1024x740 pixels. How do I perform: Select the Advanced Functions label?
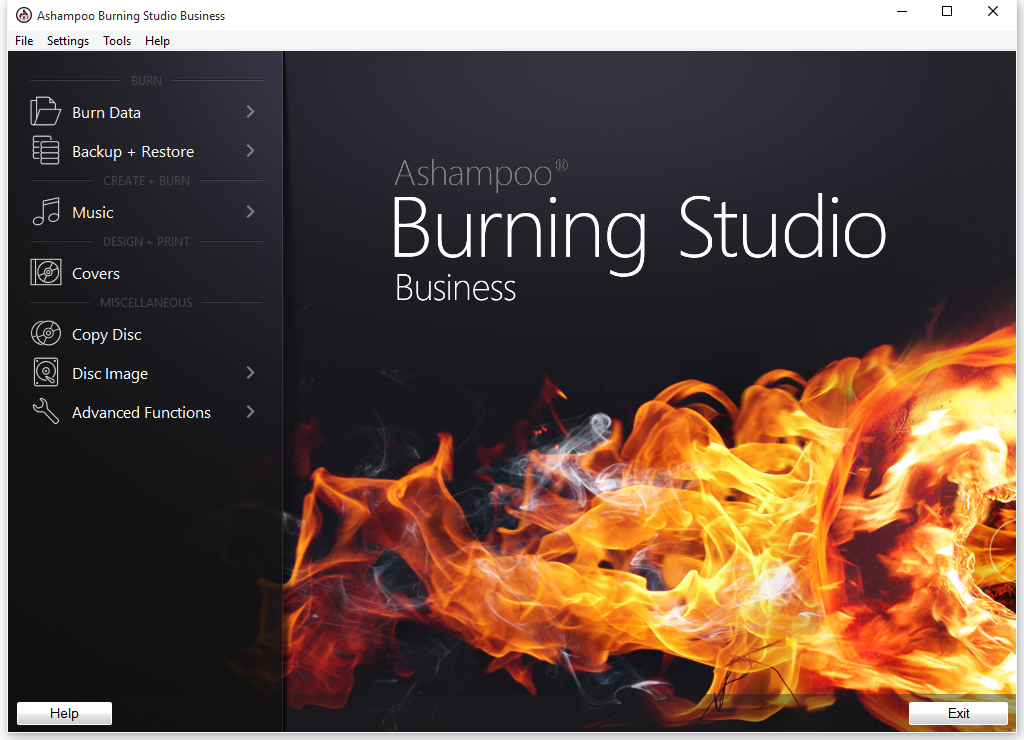141,413
